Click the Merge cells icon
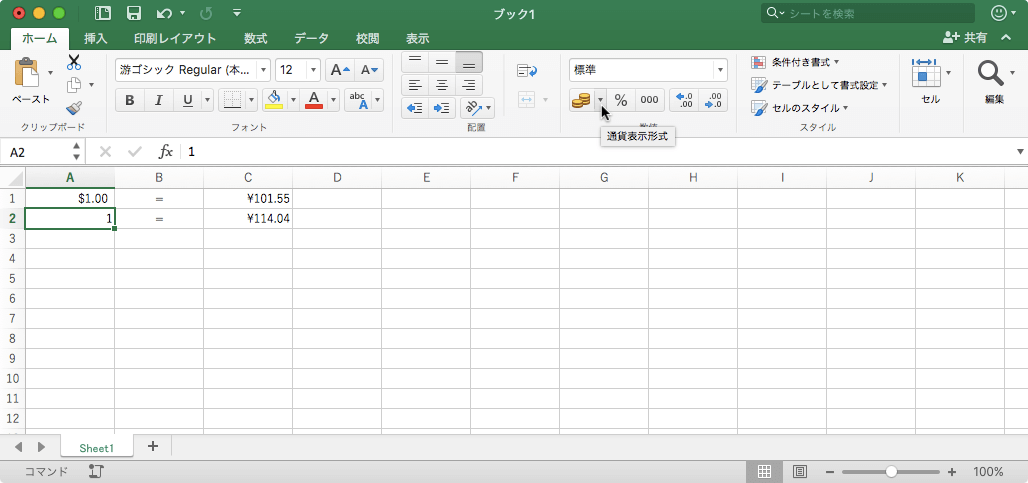1028x483 pixels. 527,100
